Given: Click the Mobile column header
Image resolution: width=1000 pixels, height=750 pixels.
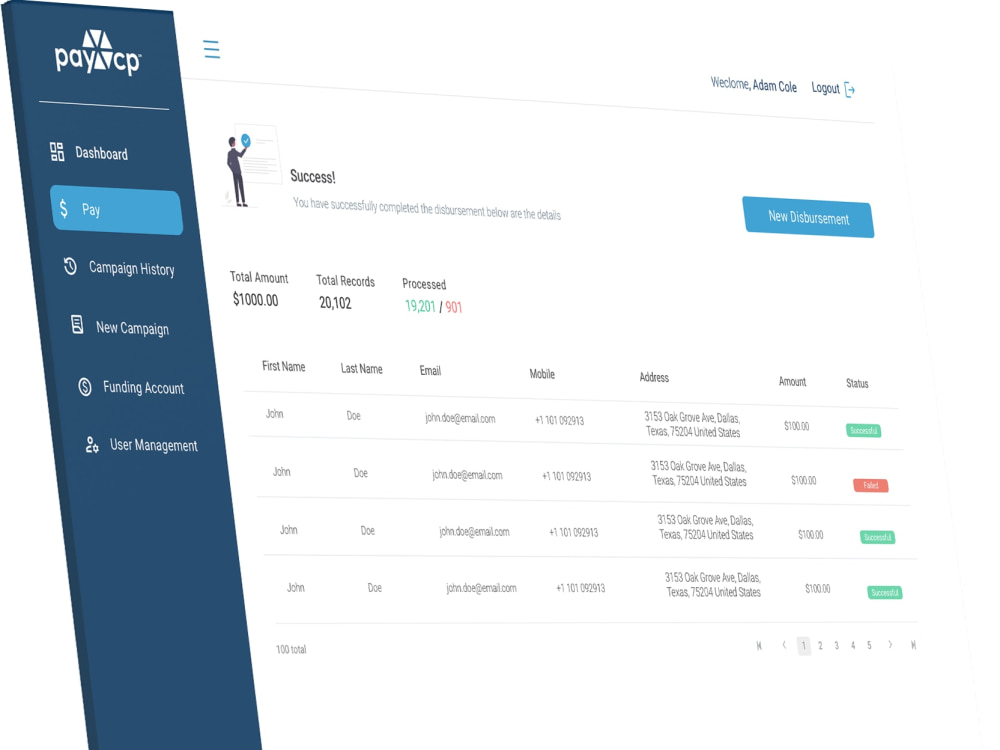Looking at the screenshot, I should pyautogui.click(x=542, y=374).
